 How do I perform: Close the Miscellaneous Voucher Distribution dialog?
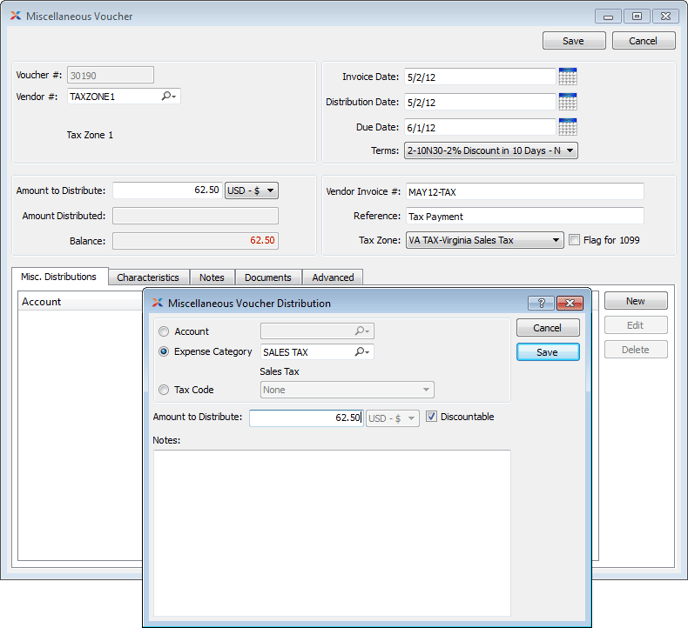(569, 303)
